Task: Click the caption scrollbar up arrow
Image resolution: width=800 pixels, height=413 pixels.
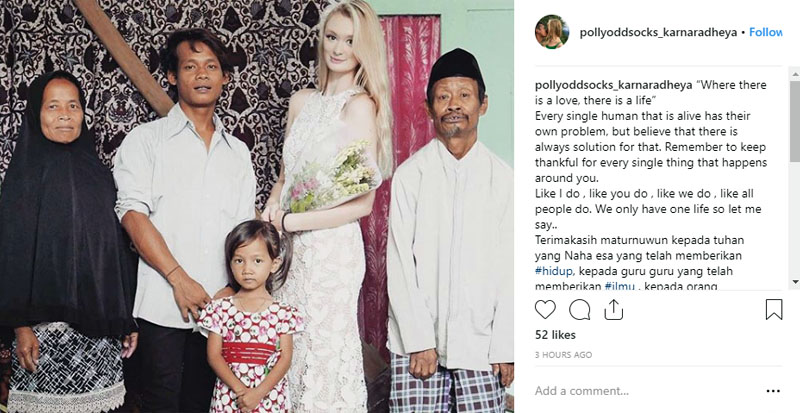Action: coord(795,74)
